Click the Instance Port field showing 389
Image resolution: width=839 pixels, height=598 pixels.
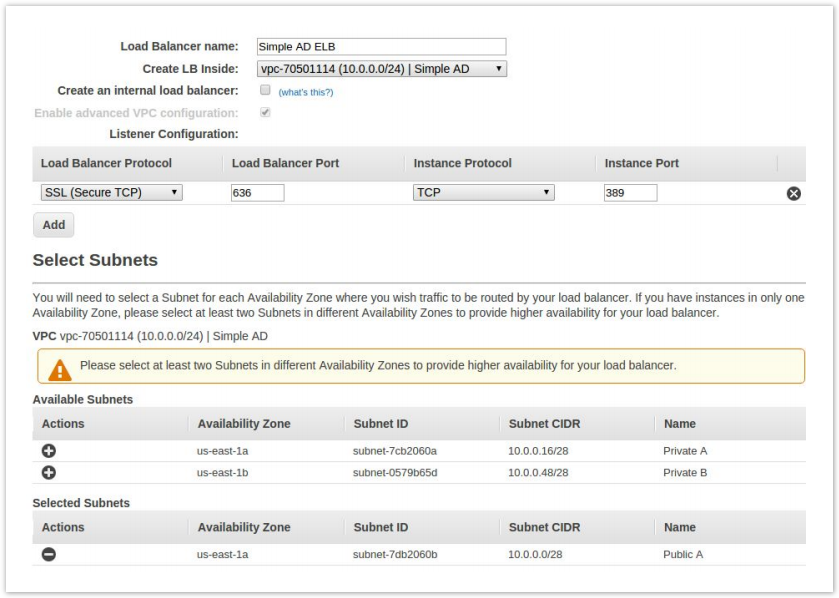[x=630, y=193]
